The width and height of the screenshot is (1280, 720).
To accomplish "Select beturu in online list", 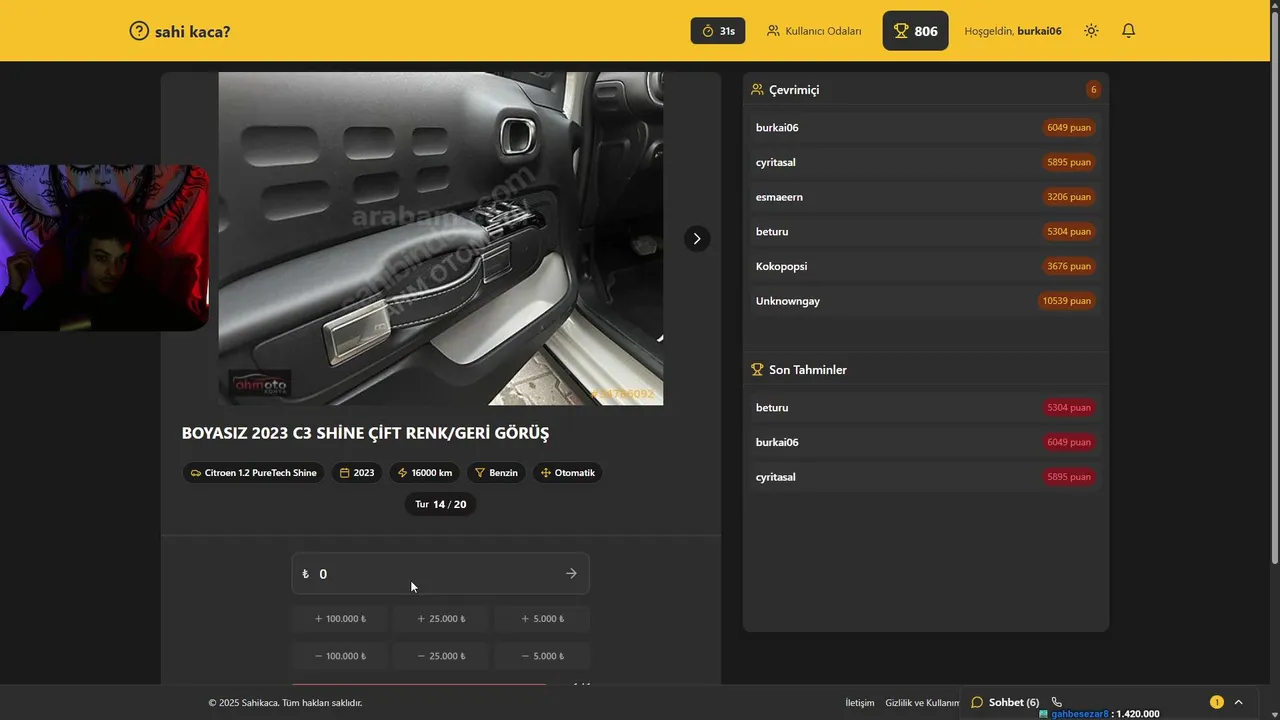I will [925, 232].
